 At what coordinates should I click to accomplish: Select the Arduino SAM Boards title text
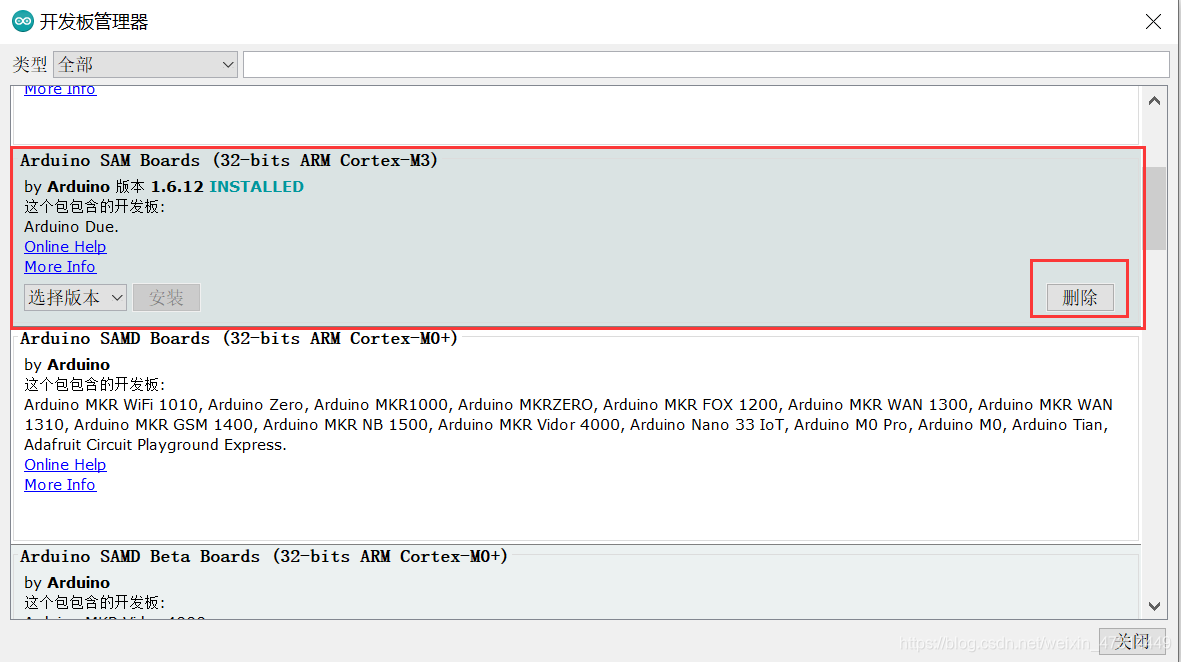pyautogui.click(x=229, y=160)
